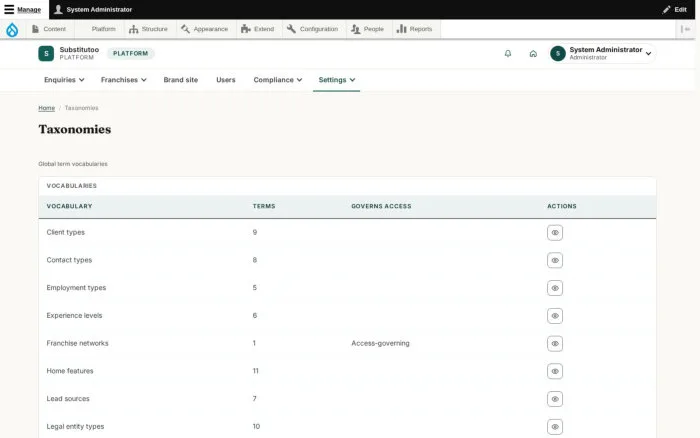700x438 pixels.
Task: Click the PLATFORM badge
Action: pos(130,54)
